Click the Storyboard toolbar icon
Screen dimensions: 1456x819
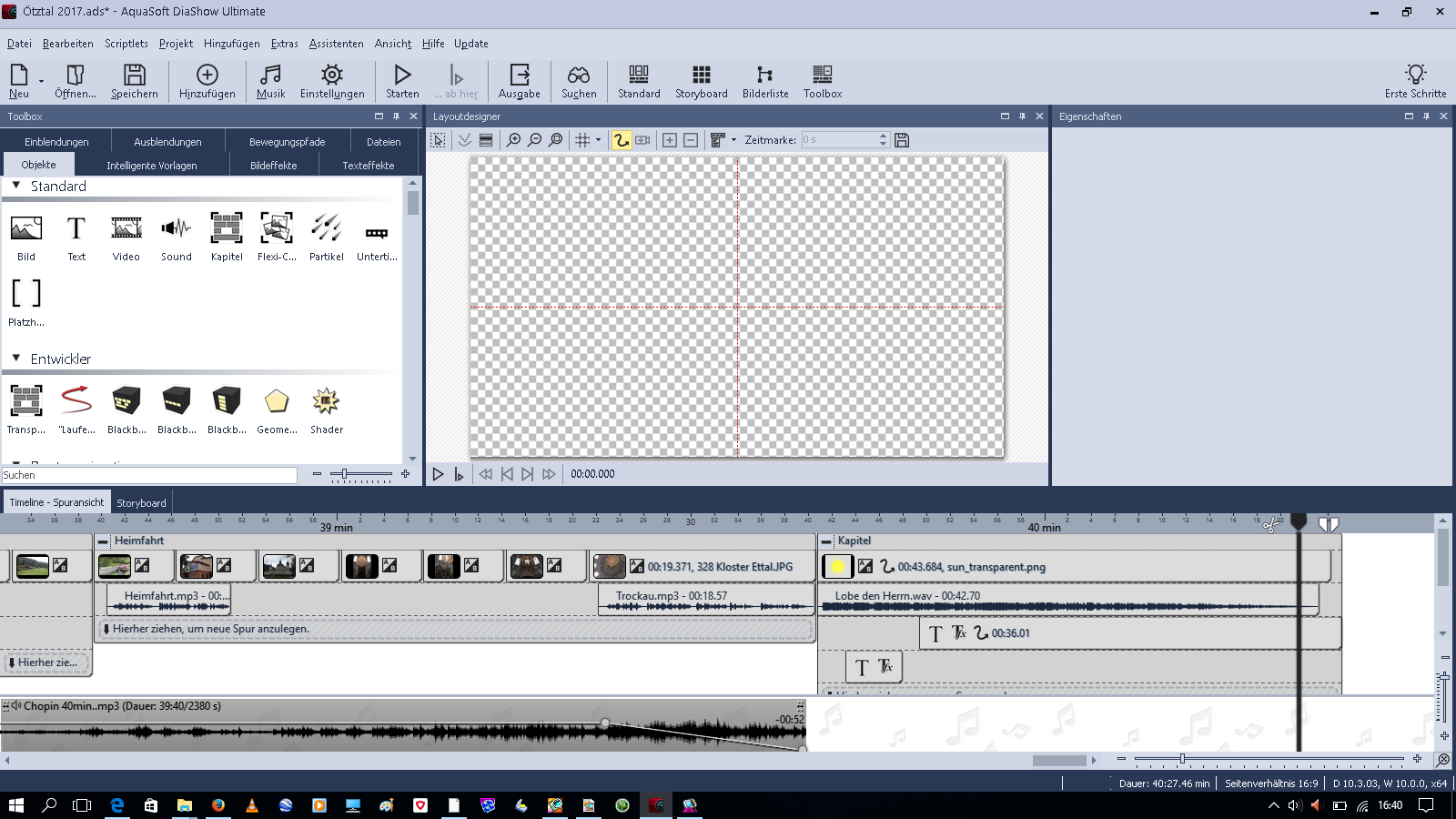click(701, 81)
